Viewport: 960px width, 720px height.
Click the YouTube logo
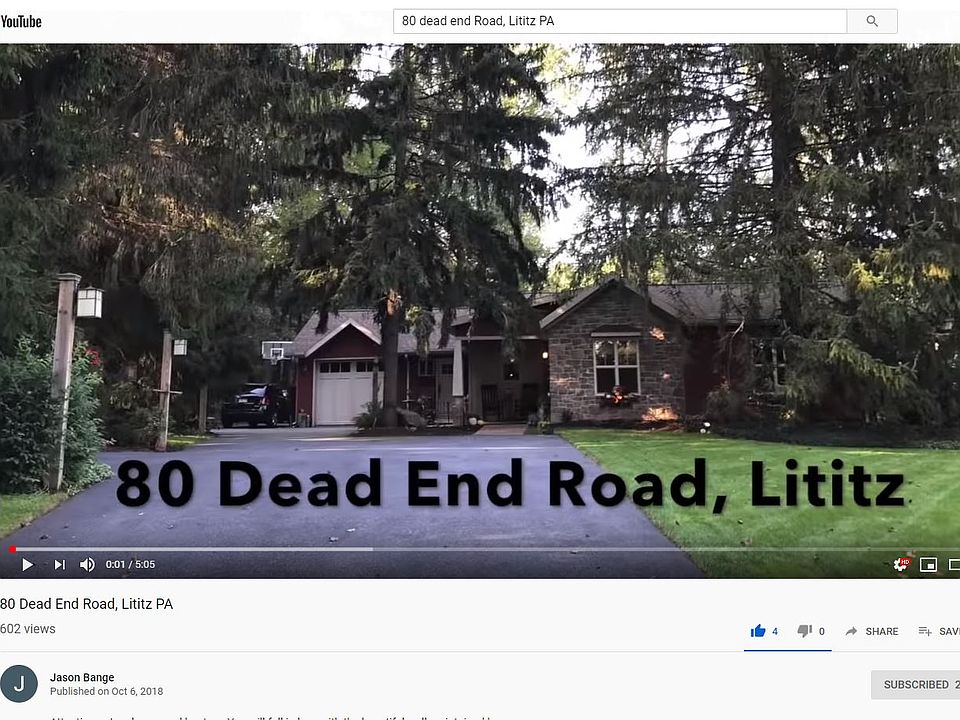pos(21,21)
